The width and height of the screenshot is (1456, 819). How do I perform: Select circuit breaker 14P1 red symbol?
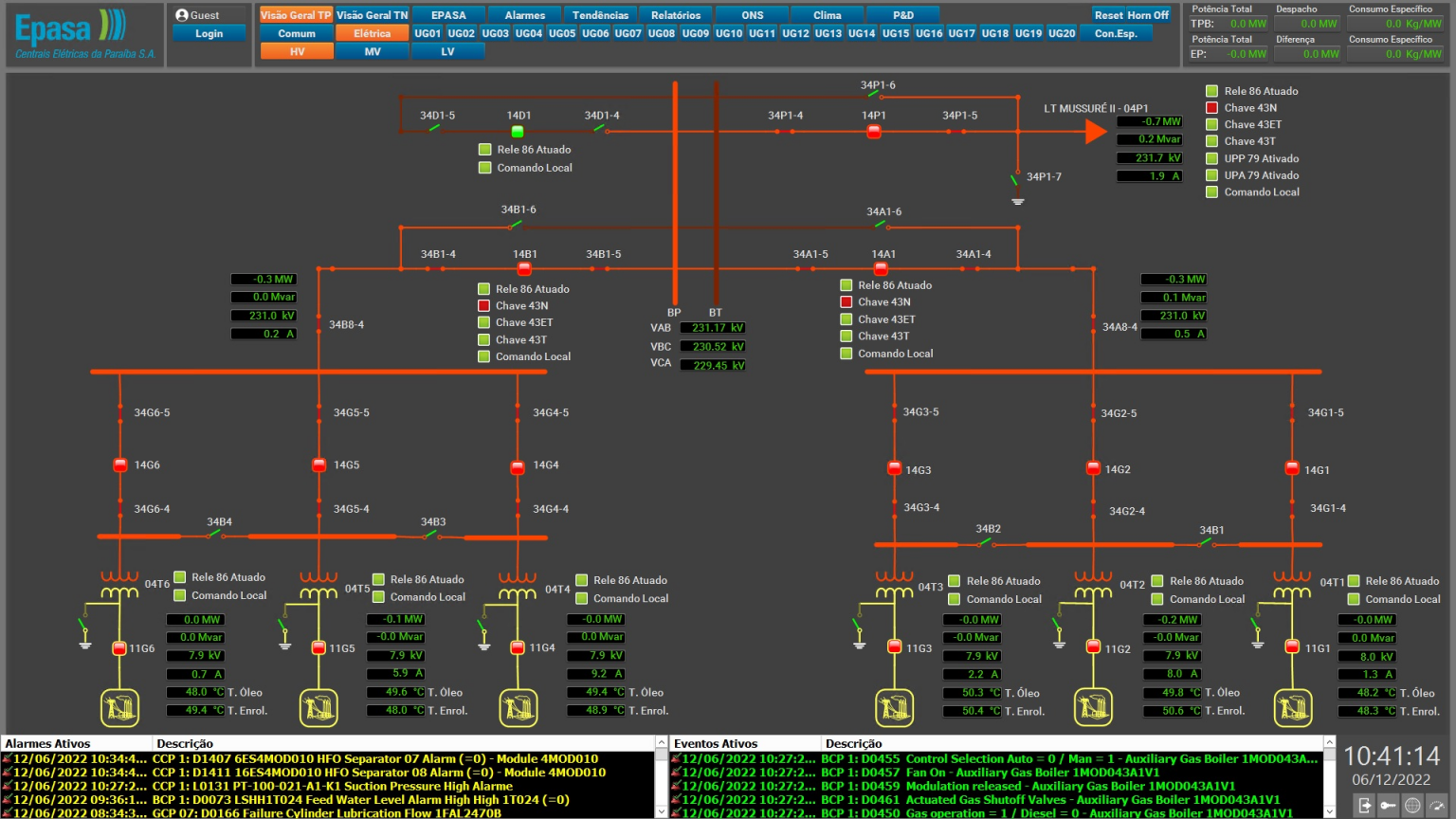point(874,132)
